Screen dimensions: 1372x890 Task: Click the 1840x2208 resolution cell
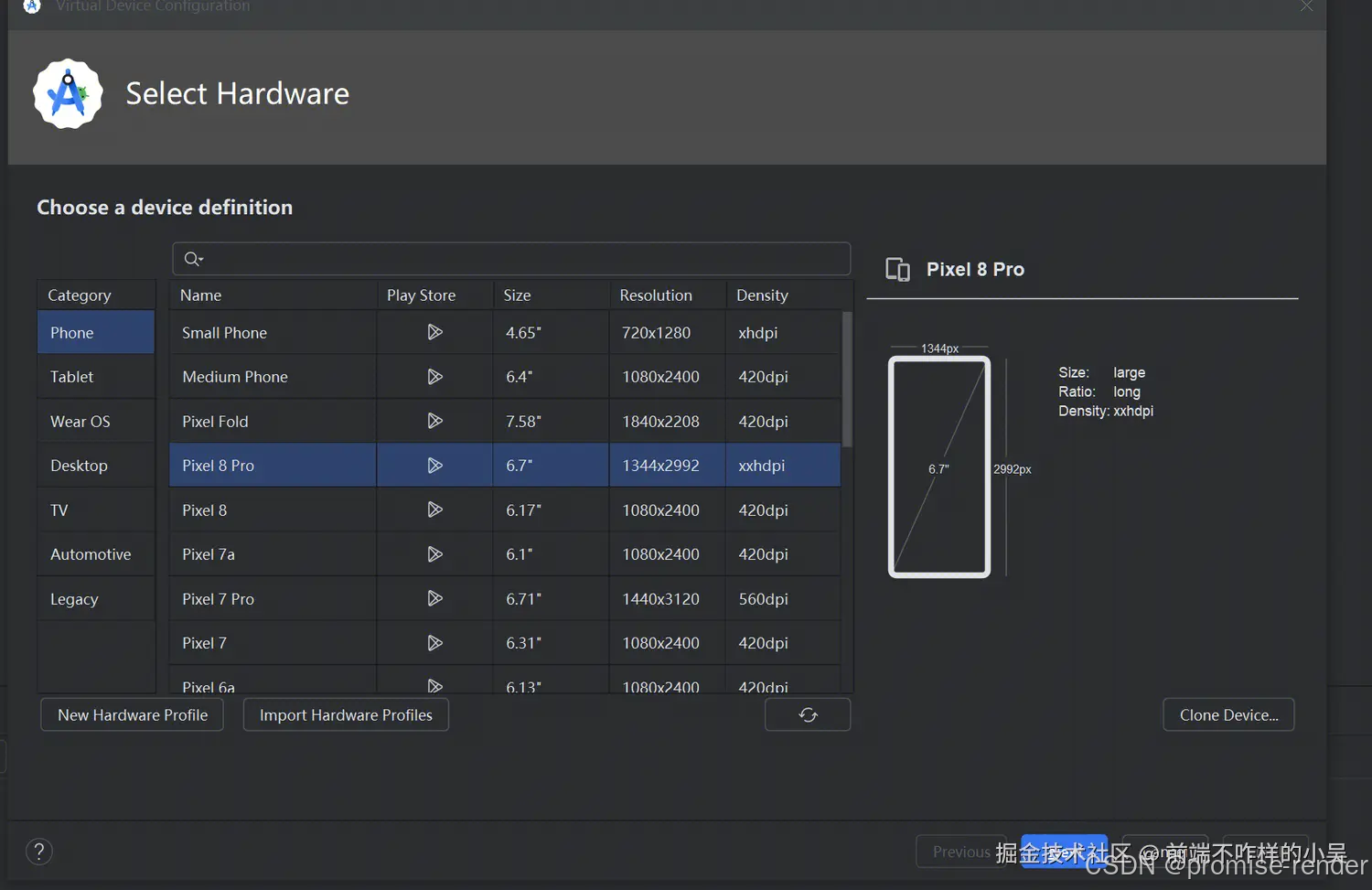coord(667,421)
